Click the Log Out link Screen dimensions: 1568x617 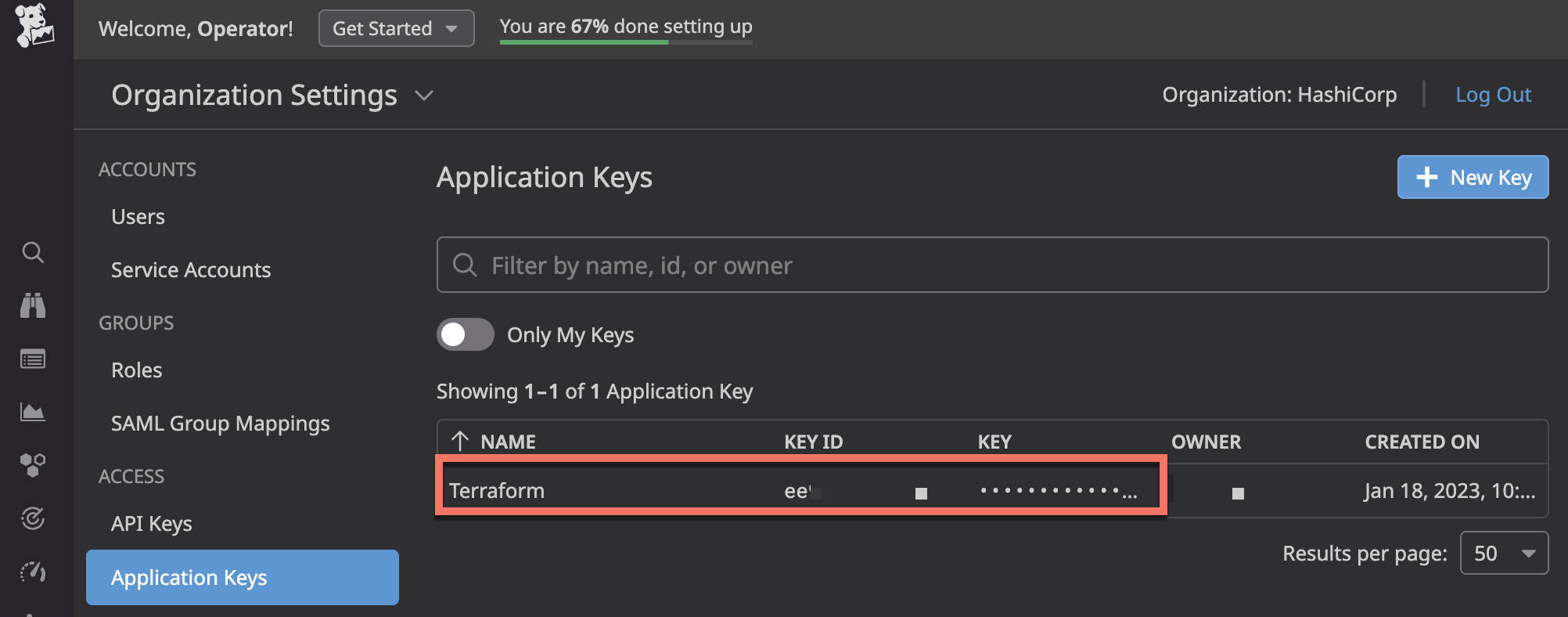(1493, 95)
